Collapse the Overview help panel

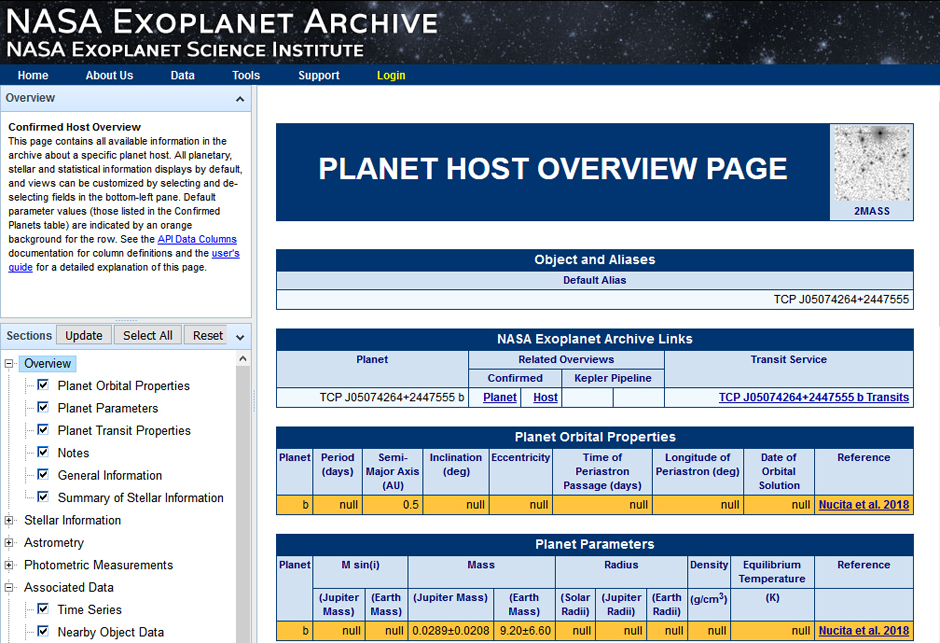pos(240,99)
